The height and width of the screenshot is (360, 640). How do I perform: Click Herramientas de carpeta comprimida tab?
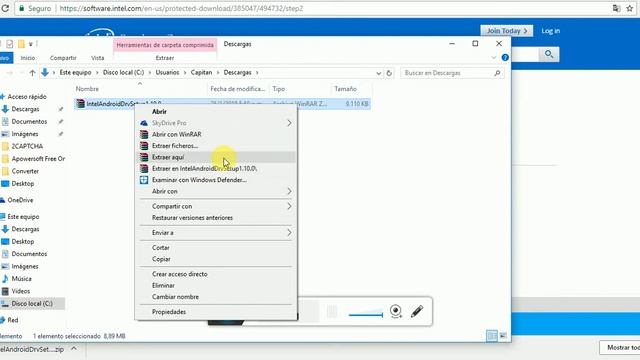coord(165,45)
